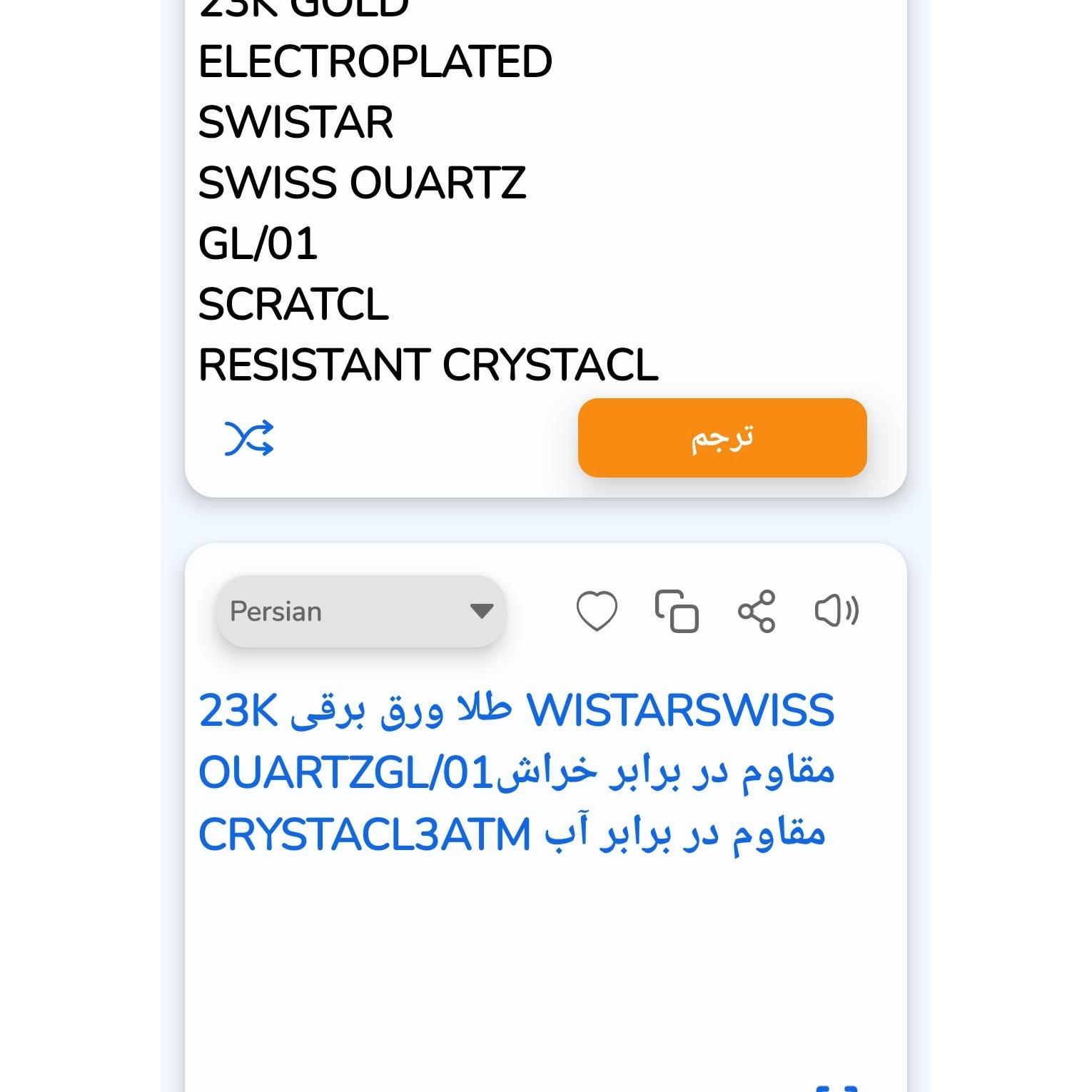Play translation audio with speaker icon

click(x=836, y=612)
